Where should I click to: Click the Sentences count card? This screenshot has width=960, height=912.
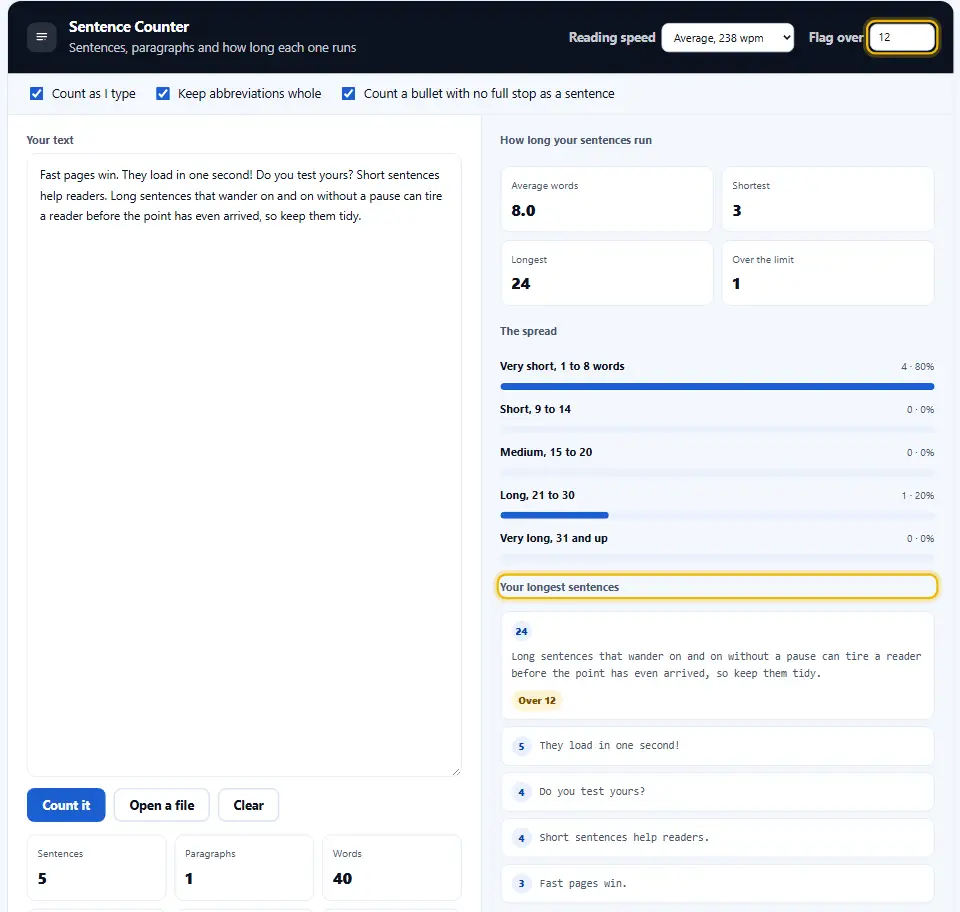pyautogui.click(x=96, y=867)
